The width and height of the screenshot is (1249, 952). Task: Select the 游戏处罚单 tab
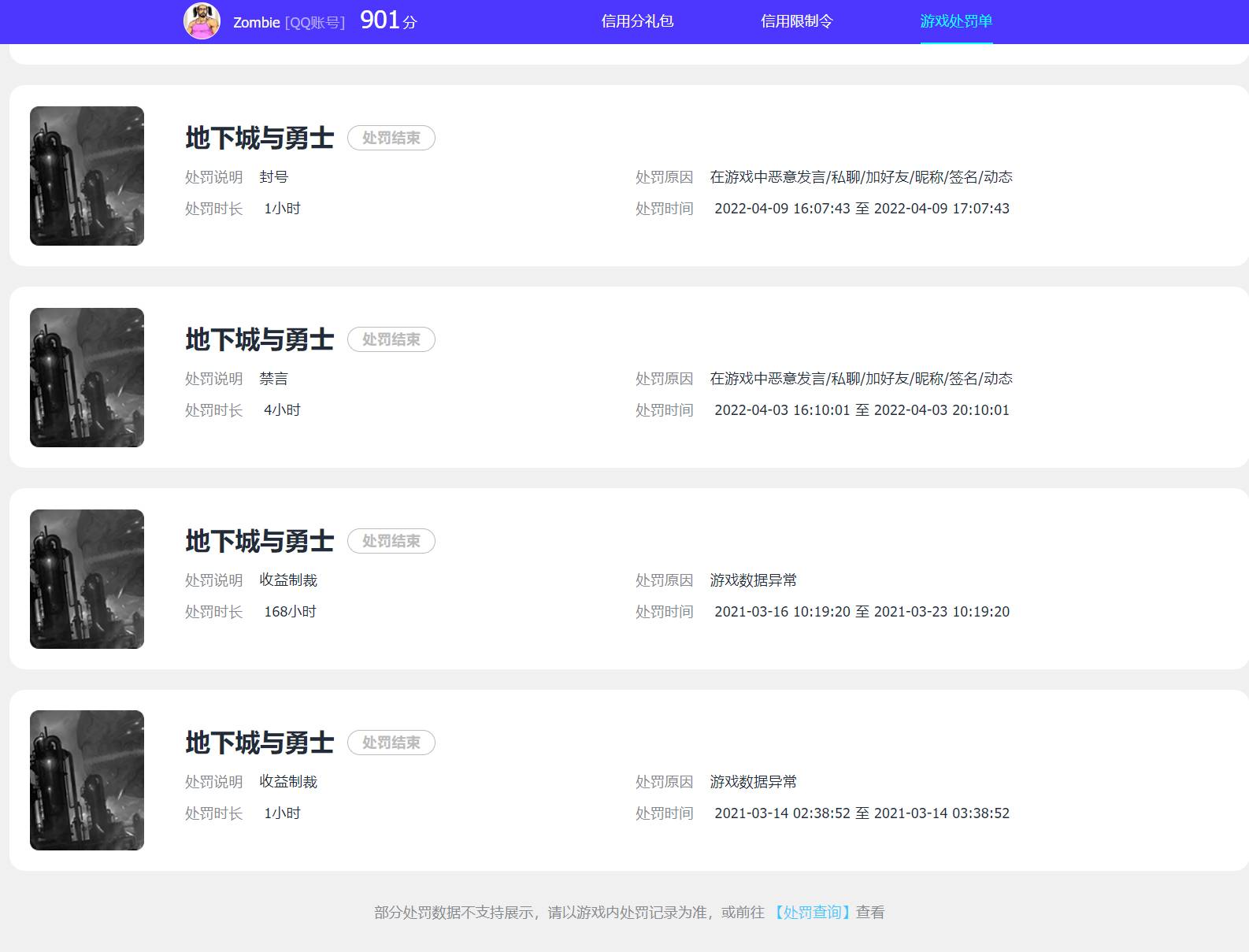pyautogui.click(x=956, y=21)
